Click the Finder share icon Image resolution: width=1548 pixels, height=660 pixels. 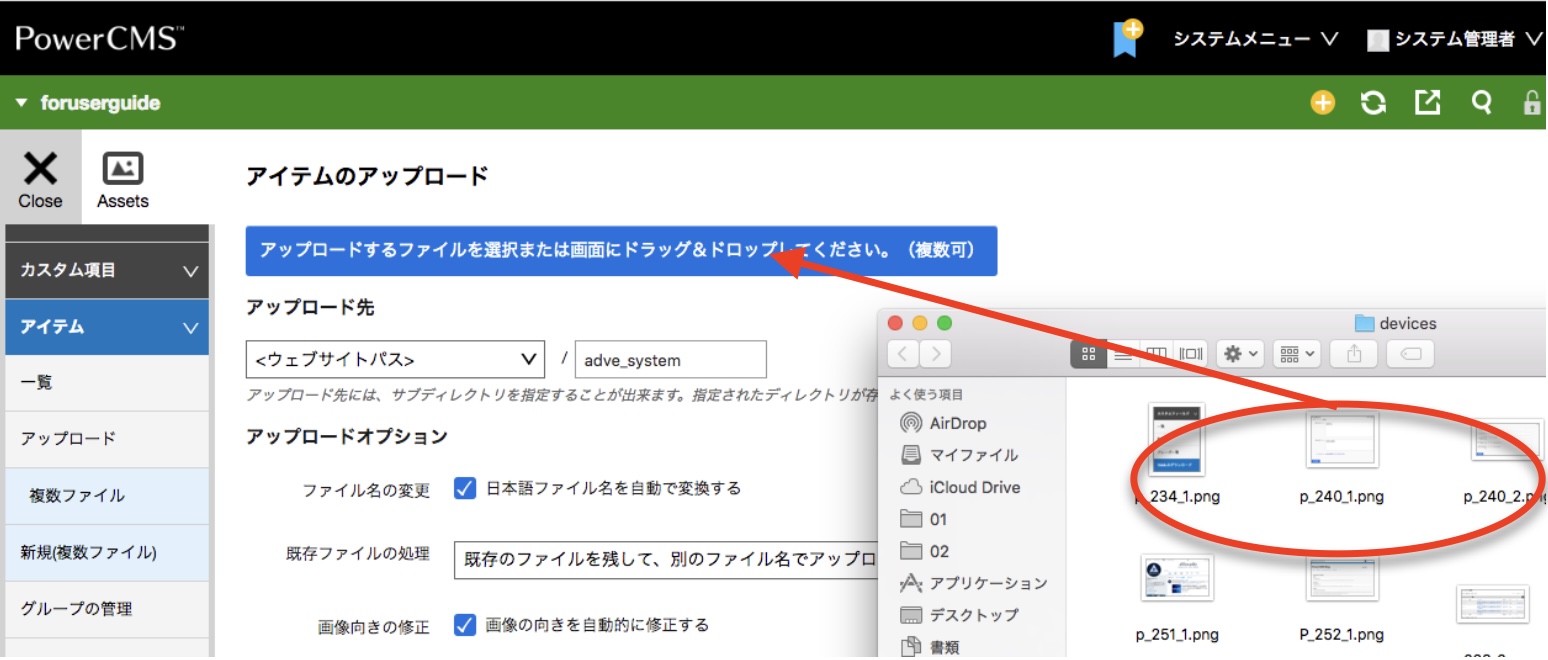coord(1355,354)
